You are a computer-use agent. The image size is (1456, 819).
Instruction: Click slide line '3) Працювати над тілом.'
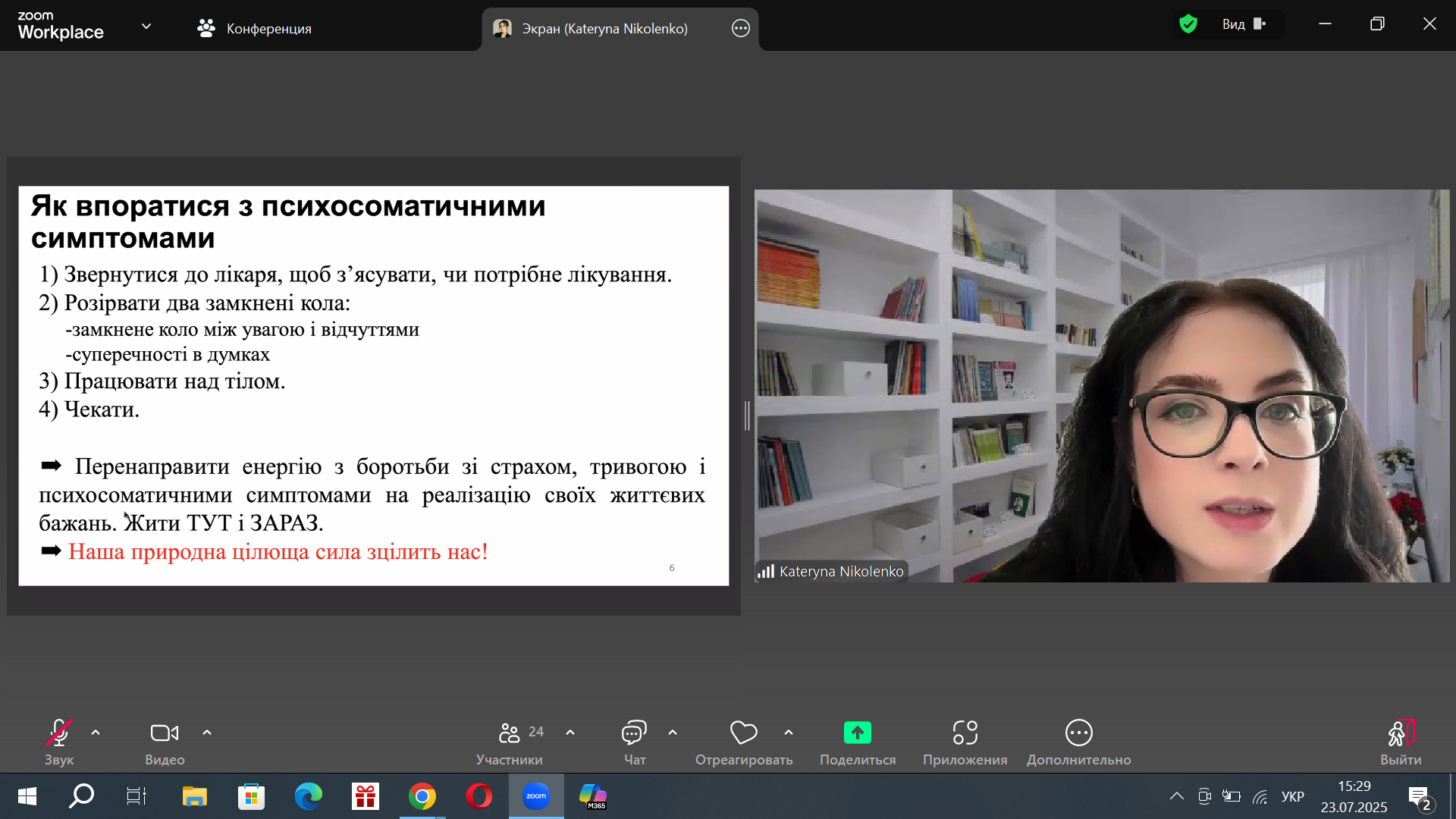(x=162, y=381)
